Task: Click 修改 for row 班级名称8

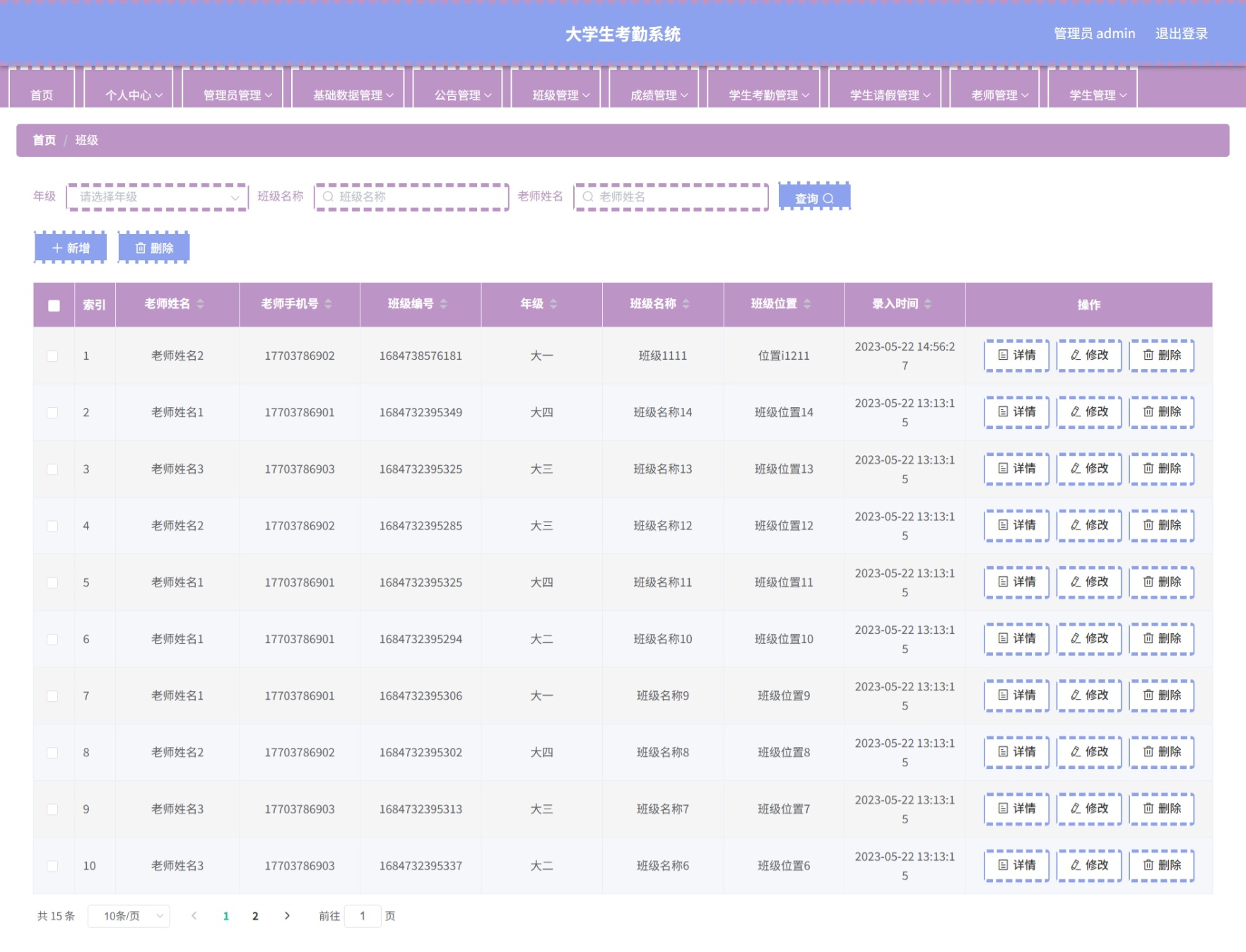Action: [x=1089, y=752]
